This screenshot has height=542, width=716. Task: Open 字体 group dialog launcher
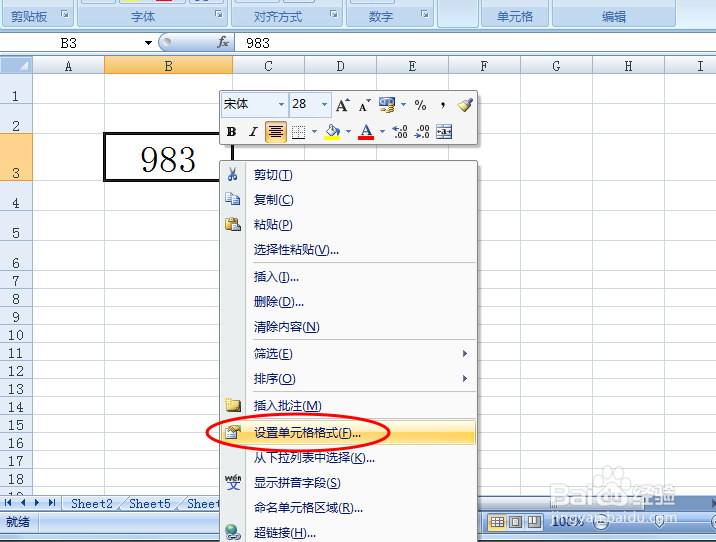click(x=219, y=15)
